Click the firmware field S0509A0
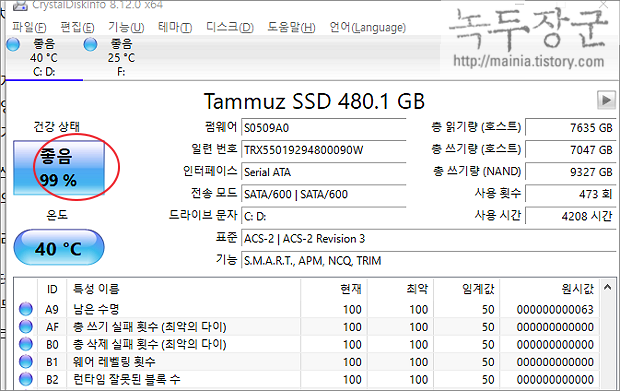620x391 pixels. tap(323, 128)
